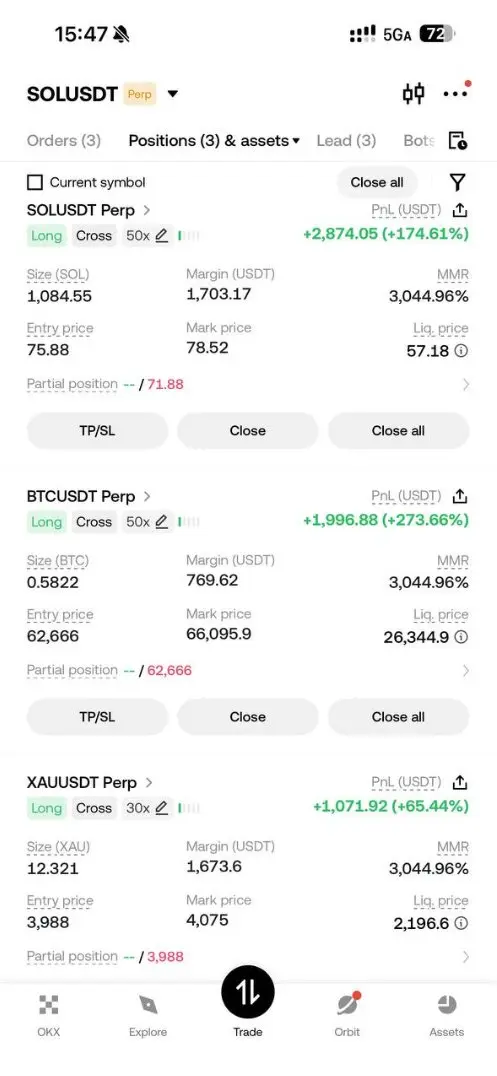
Task: Tap the central Trade swap button
Action: pyautogui.click(x=248, y=992)
